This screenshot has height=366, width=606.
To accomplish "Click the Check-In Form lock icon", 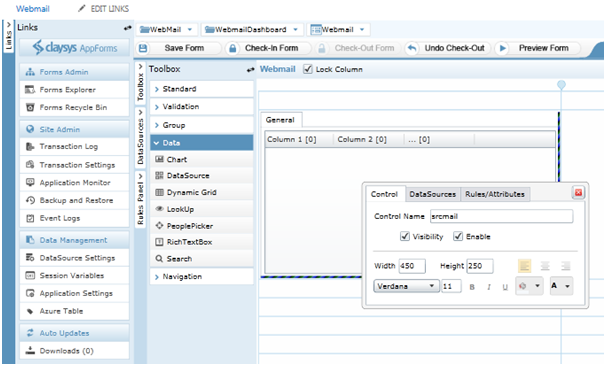I will pyautogui.click(x=232, y=48).
